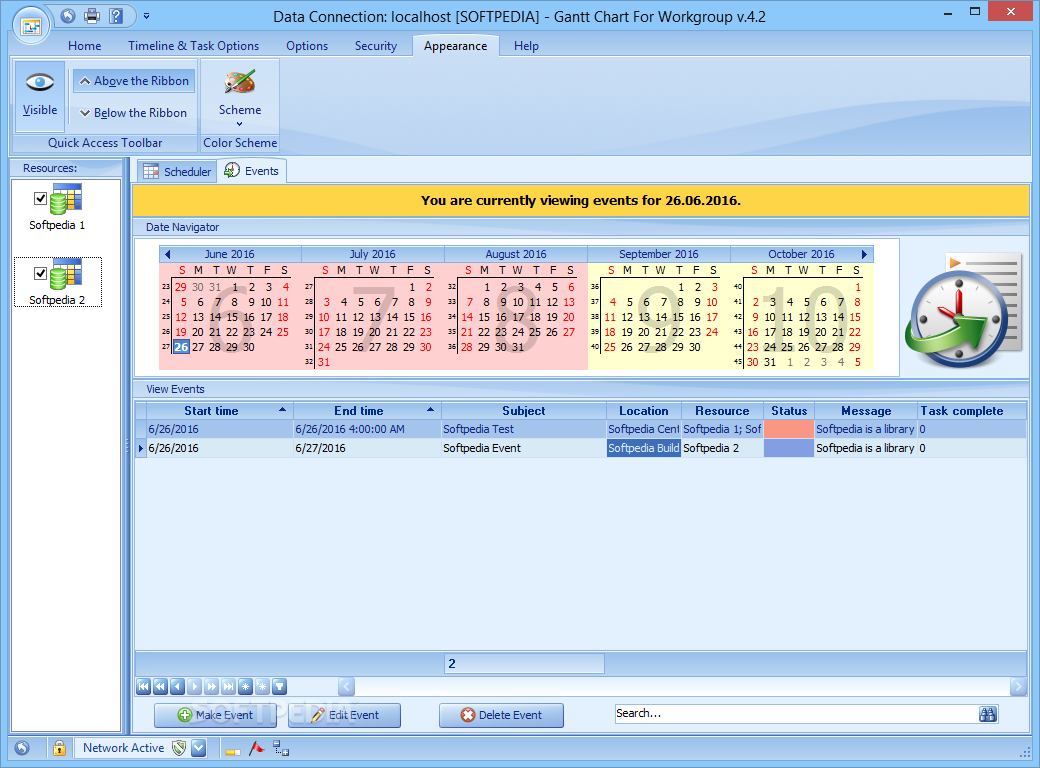Viewport: 1040px width, 768px height.
Task: Choose Below the Ribbon placement
Action: [x=134, y=113]
